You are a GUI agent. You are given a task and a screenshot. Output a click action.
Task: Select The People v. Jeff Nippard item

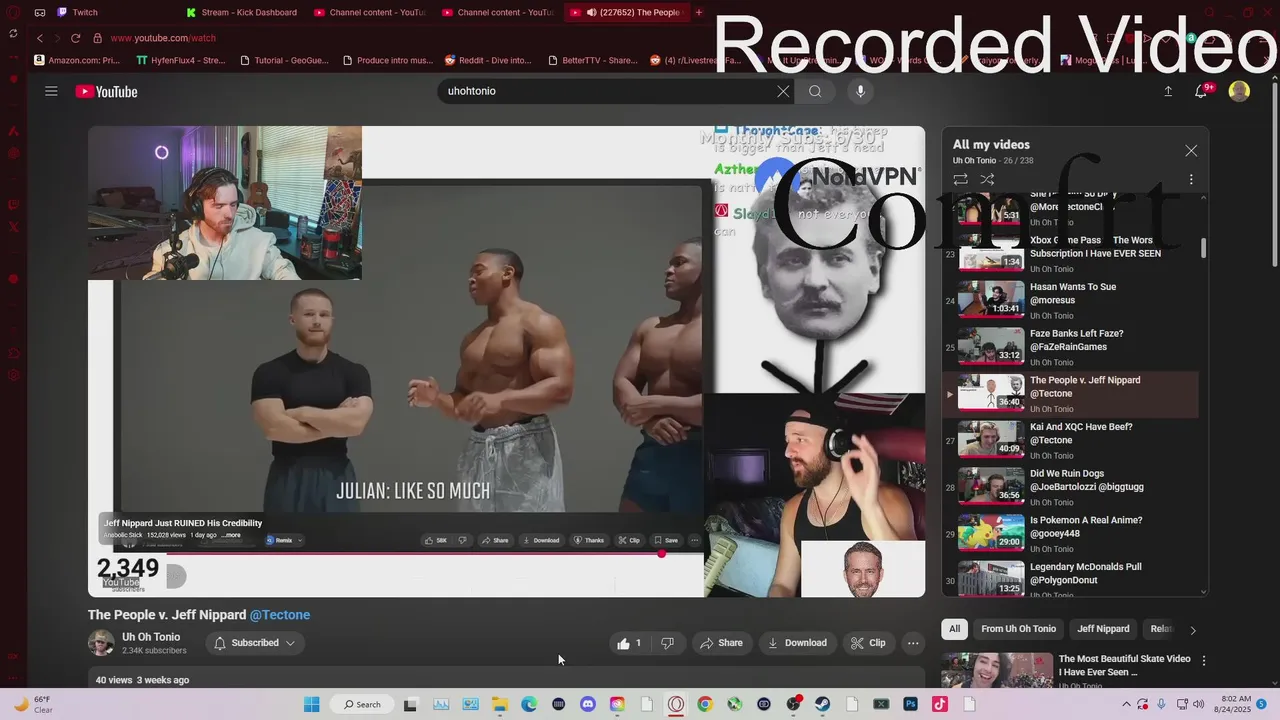pyautogui.click(x=1070, y=394)
